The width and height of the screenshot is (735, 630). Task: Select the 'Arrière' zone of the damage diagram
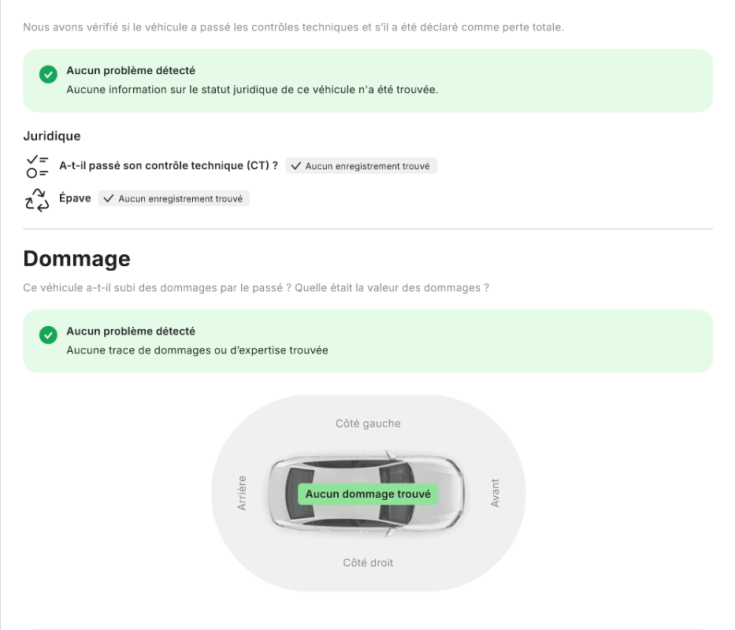coord(241,493)
